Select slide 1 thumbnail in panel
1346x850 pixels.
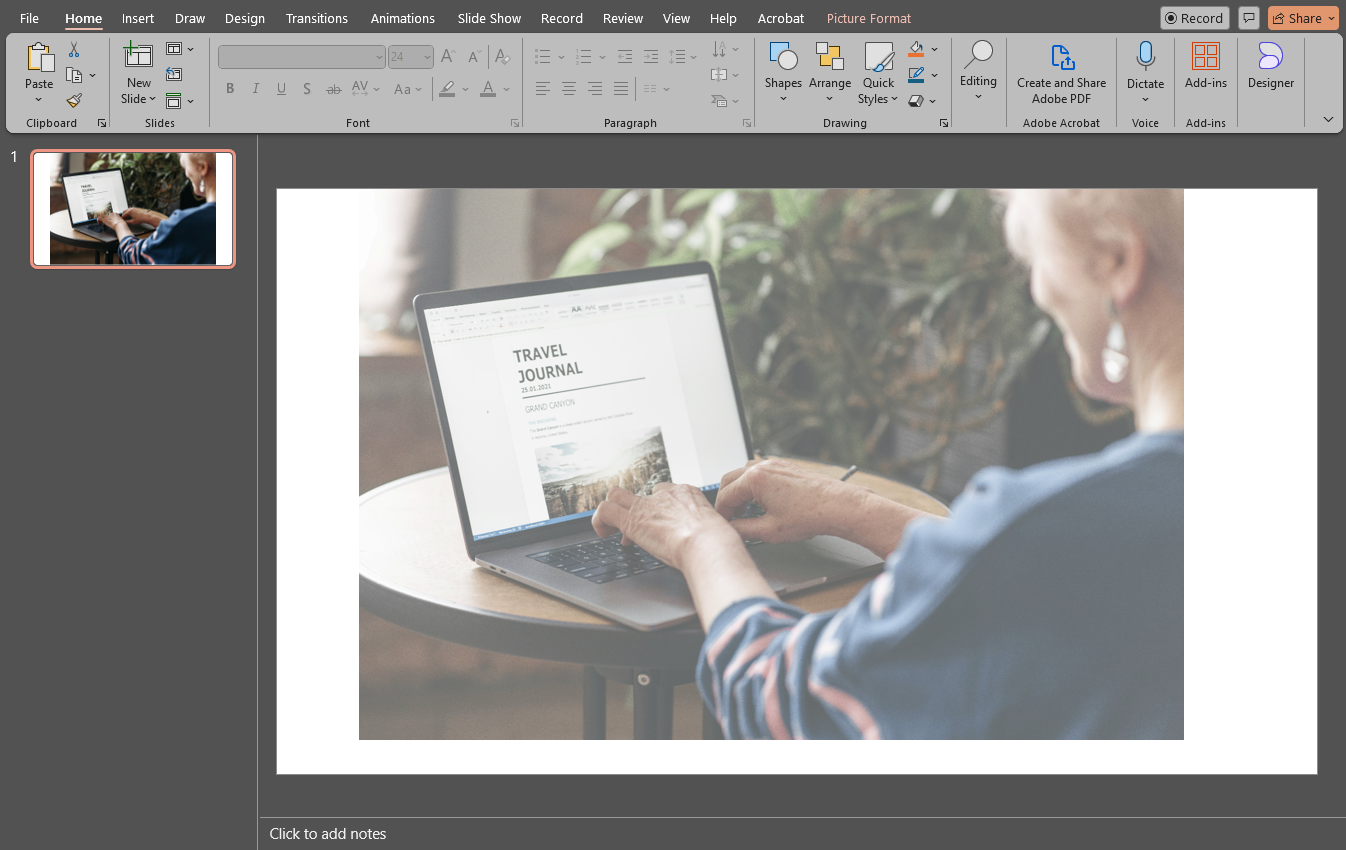coord(133,209)
